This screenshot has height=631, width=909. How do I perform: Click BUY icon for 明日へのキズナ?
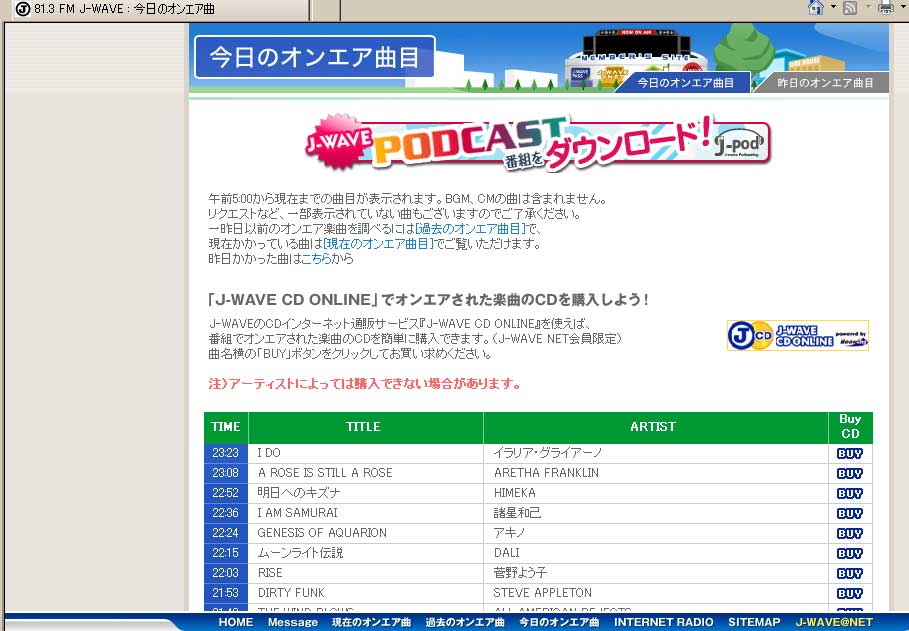849,494
